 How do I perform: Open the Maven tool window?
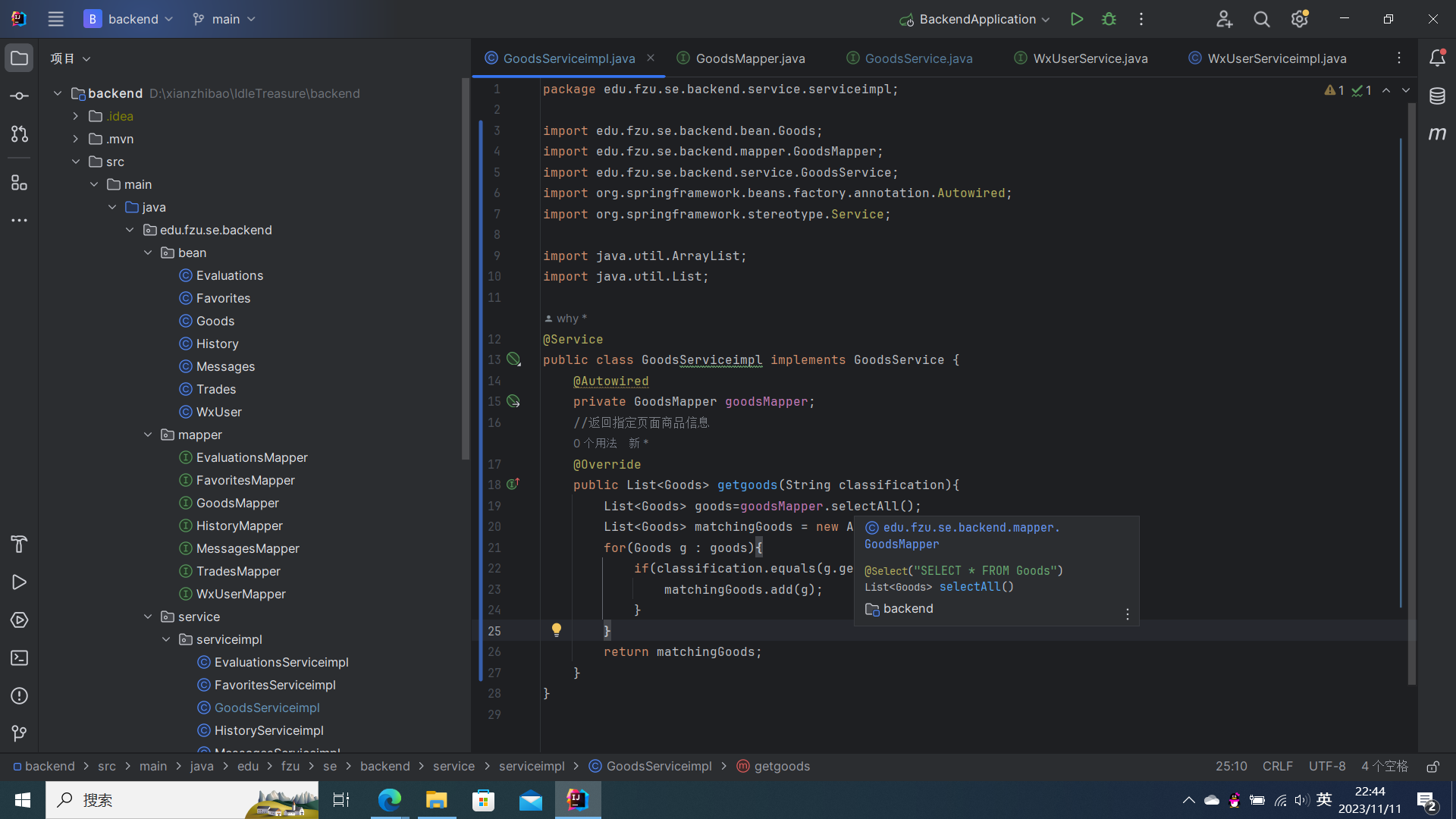point(1437,134)
